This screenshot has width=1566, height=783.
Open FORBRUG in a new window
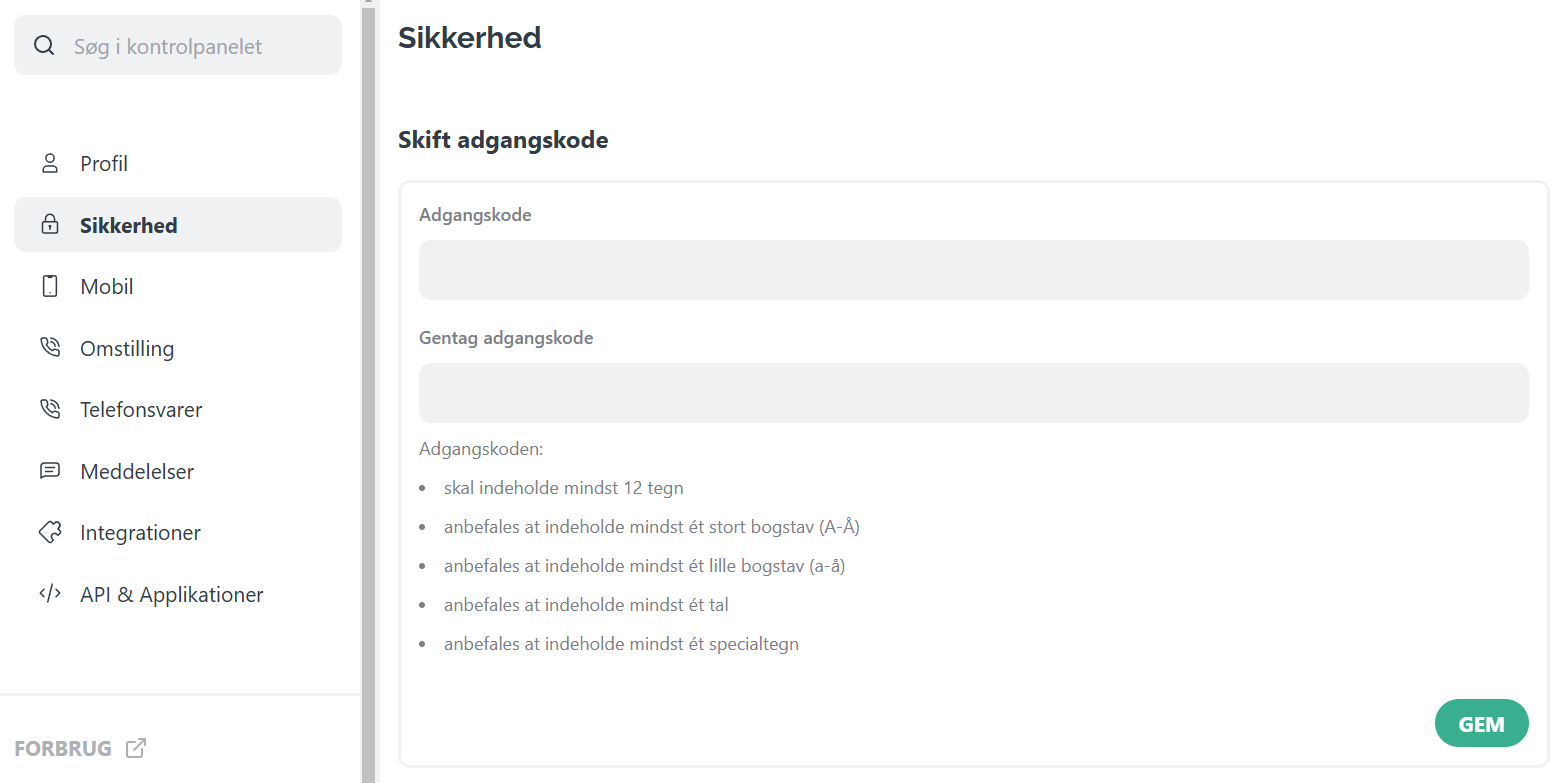(x=63, y=747)
